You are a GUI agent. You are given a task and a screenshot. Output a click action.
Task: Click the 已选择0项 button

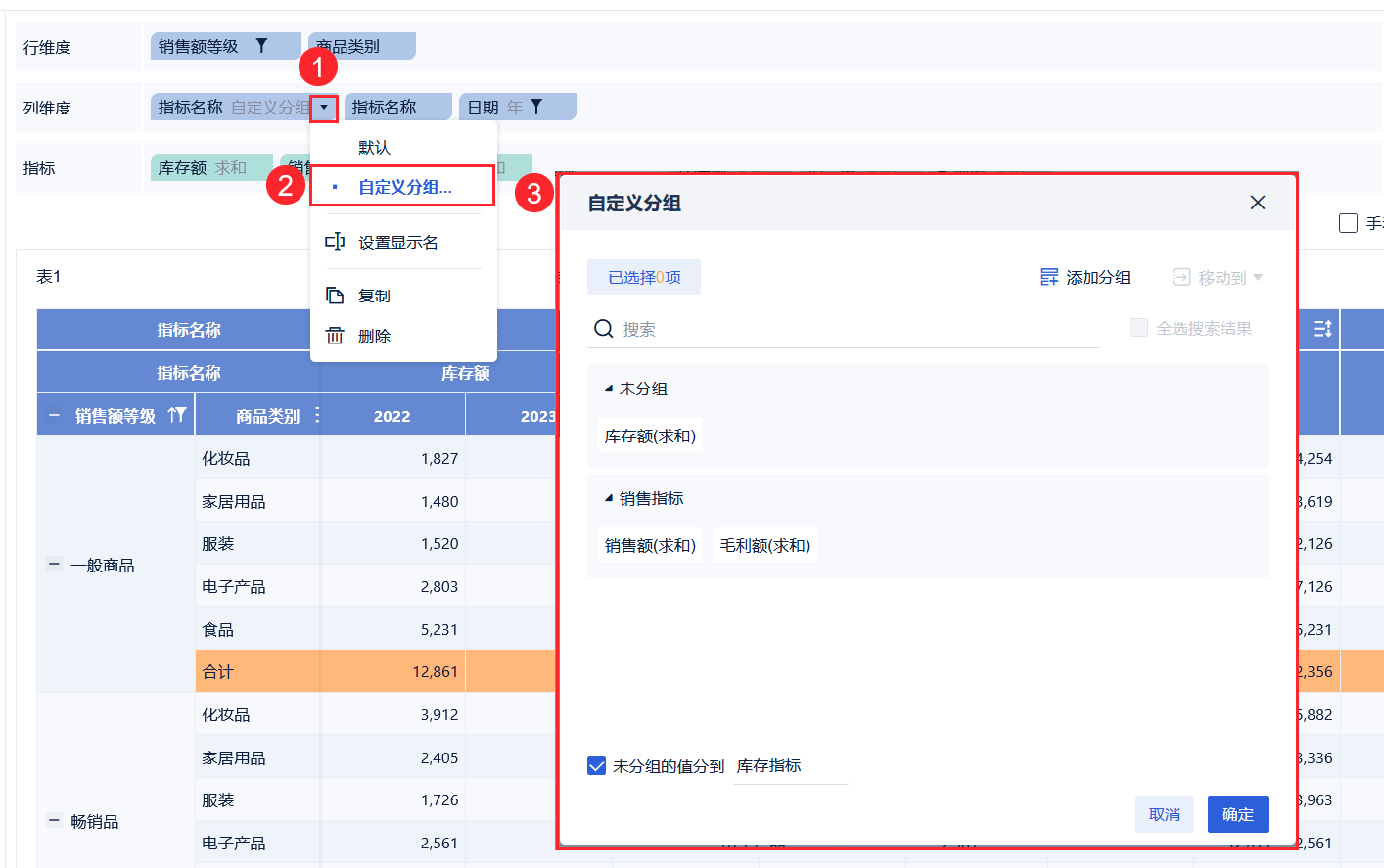(644, 277)
